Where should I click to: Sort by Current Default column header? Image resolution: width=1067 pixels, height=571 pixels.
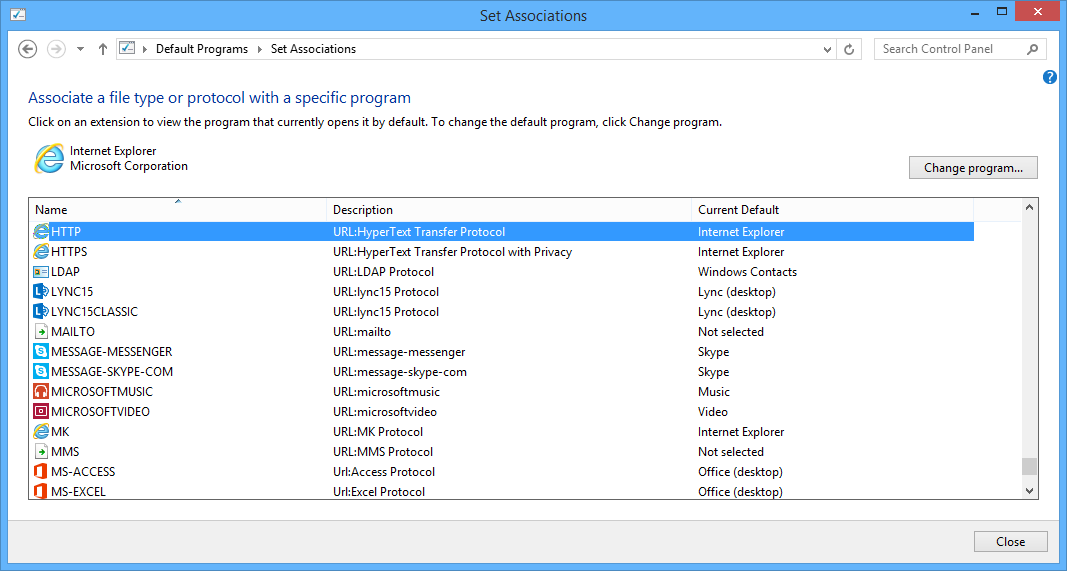832,210
